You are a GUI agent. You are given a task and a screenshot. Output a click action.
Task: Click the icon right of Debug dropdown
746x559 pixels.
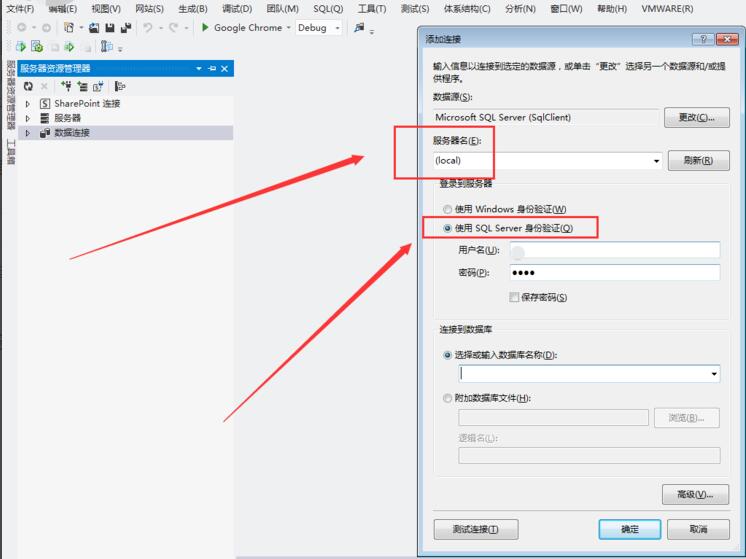click(359, 28)
